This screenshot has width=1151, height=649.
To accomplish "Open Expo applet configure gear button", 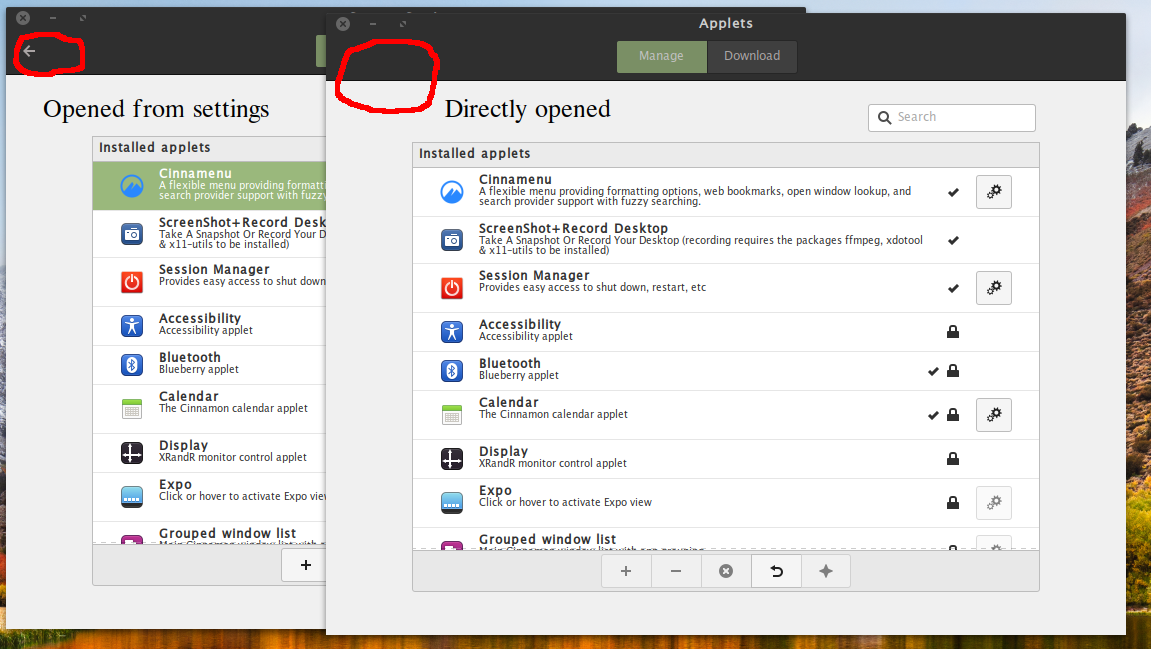I will click(x=994, y=503).
